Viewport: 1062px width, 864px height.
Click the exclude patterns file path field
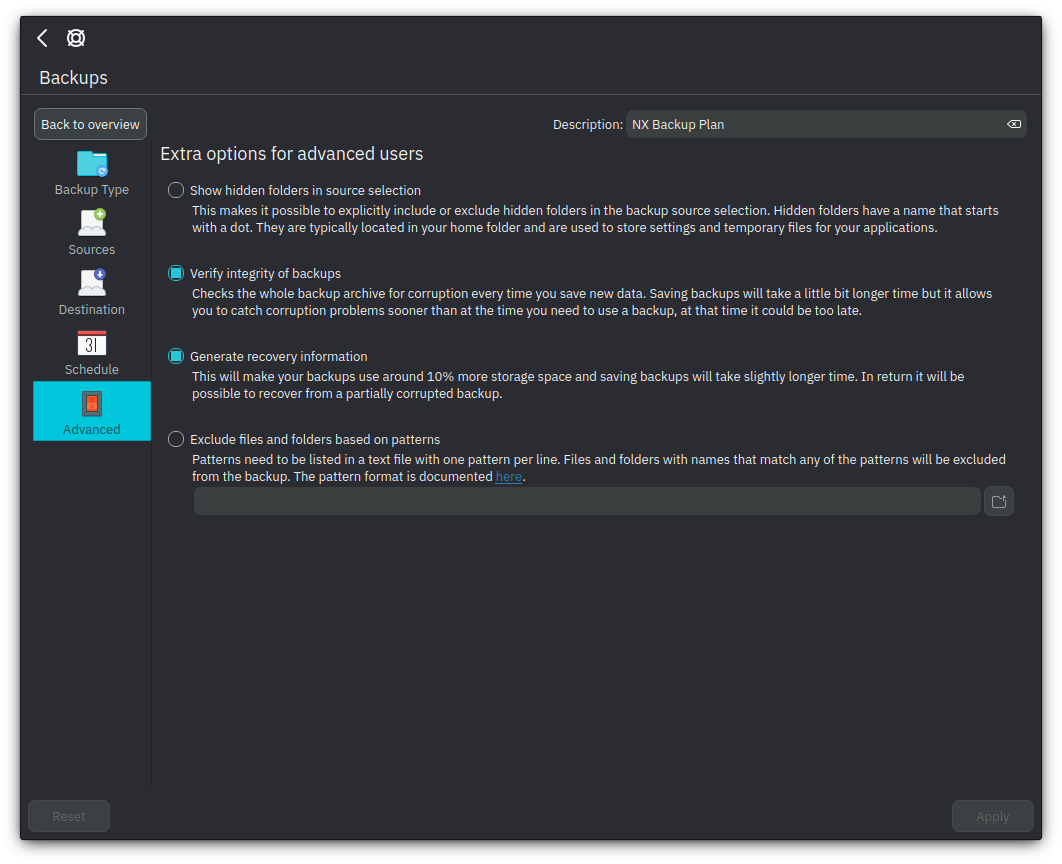(587, 502)
